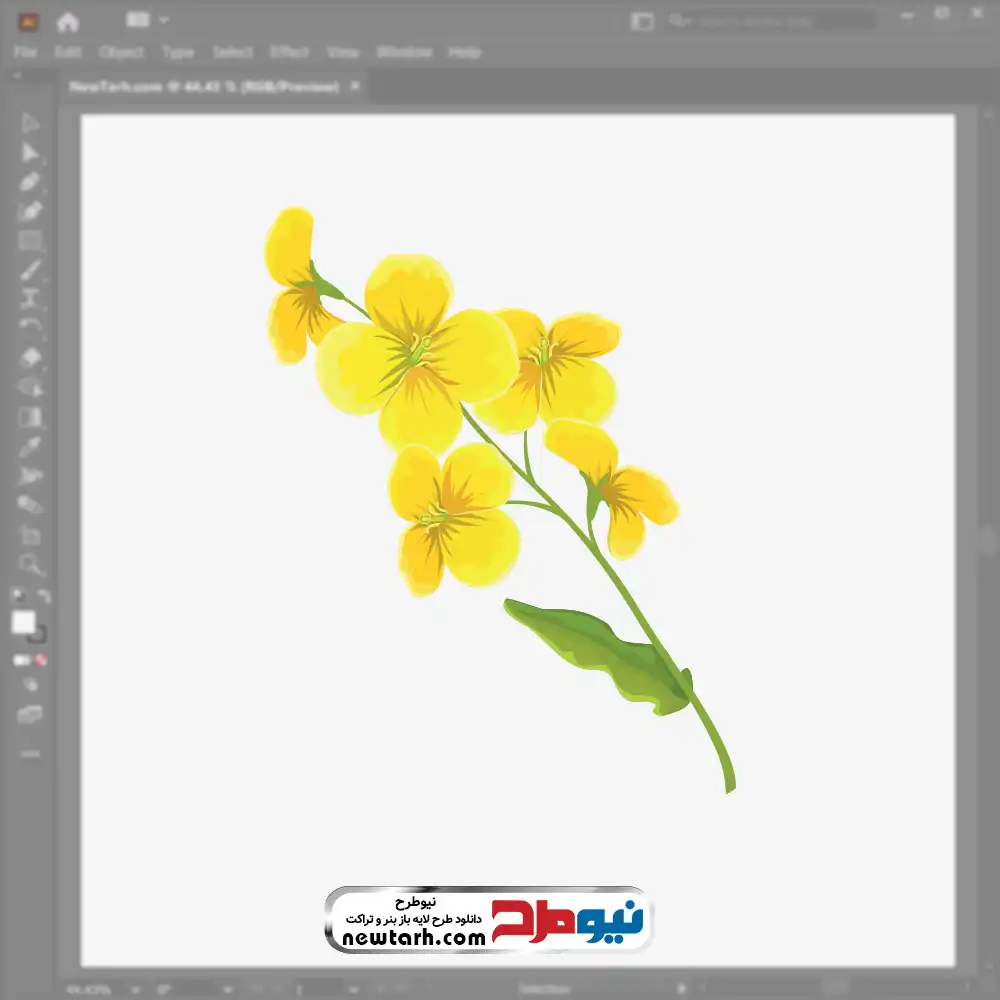This screenshot has width=1000, height=1000.
Task: Select the Eraser tool
Action: (x=30, y=357)
